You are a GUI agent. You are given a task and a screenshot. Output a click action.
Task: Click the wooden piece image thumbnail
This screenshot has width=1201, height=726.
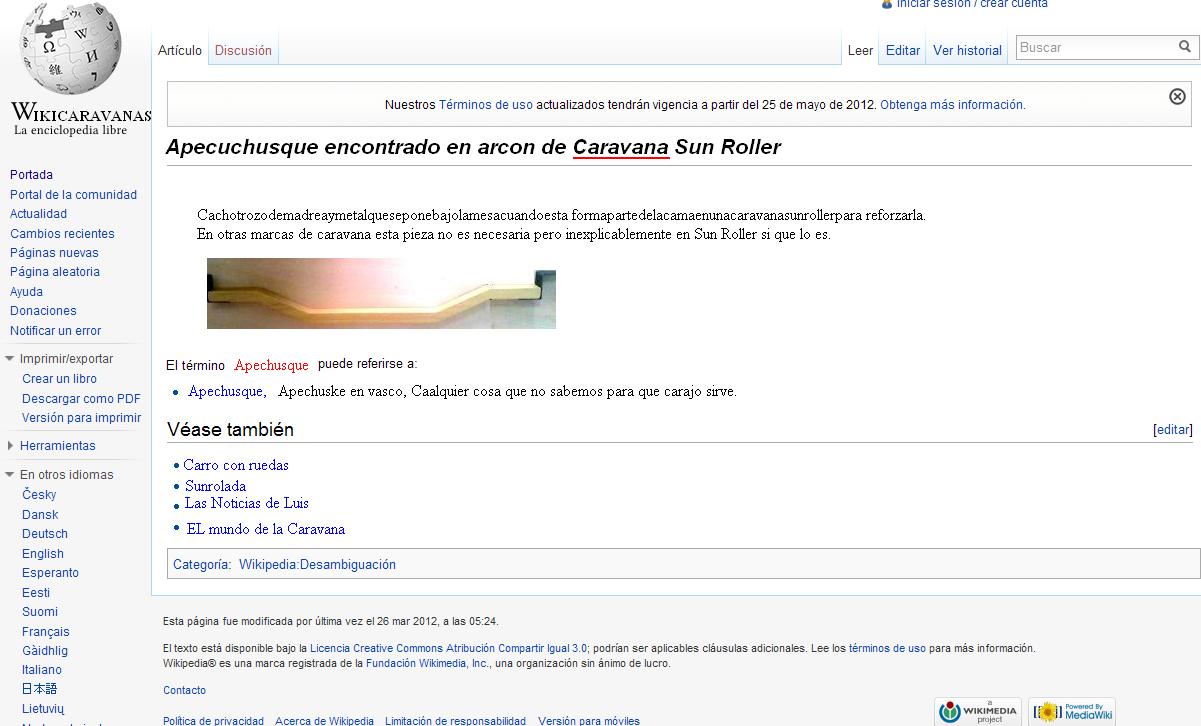(381, 293)
